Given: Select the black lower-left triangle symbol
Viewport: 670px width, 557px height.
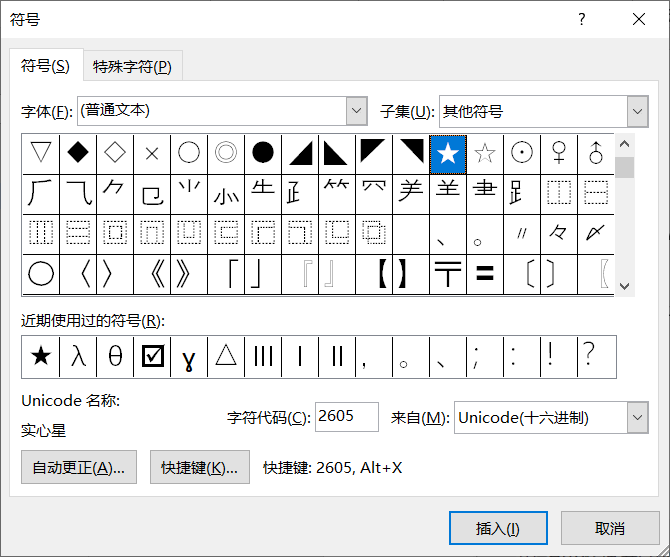Looking at the screenshot, I should pyautogui.click(x=337, y=153).
